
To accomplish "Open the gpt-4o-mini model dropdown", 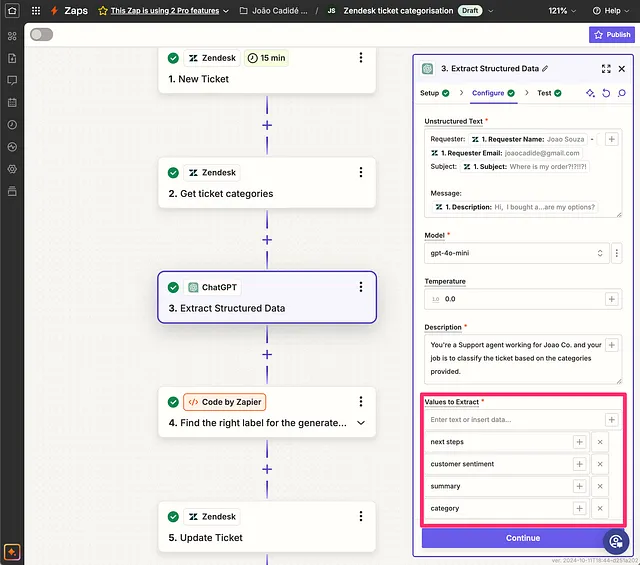I will pos(517,253).
